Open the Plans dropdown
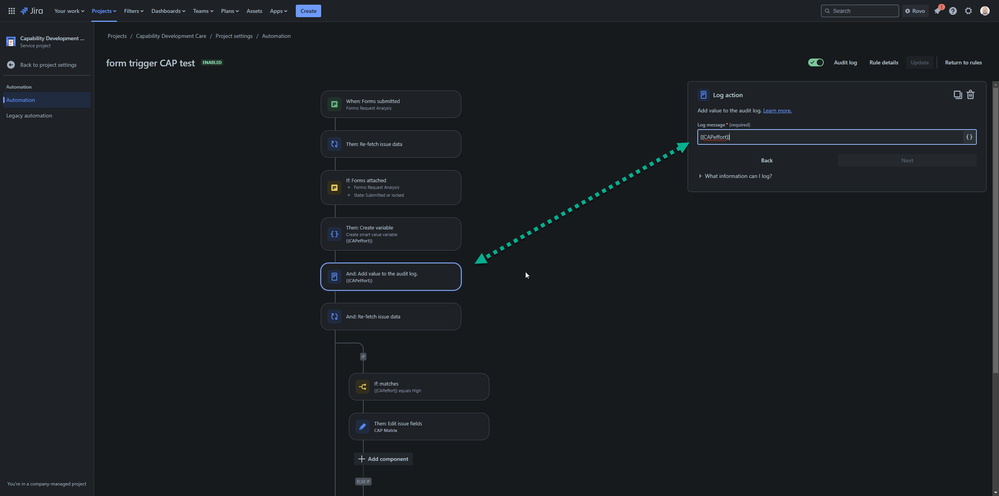 point(231,11)
